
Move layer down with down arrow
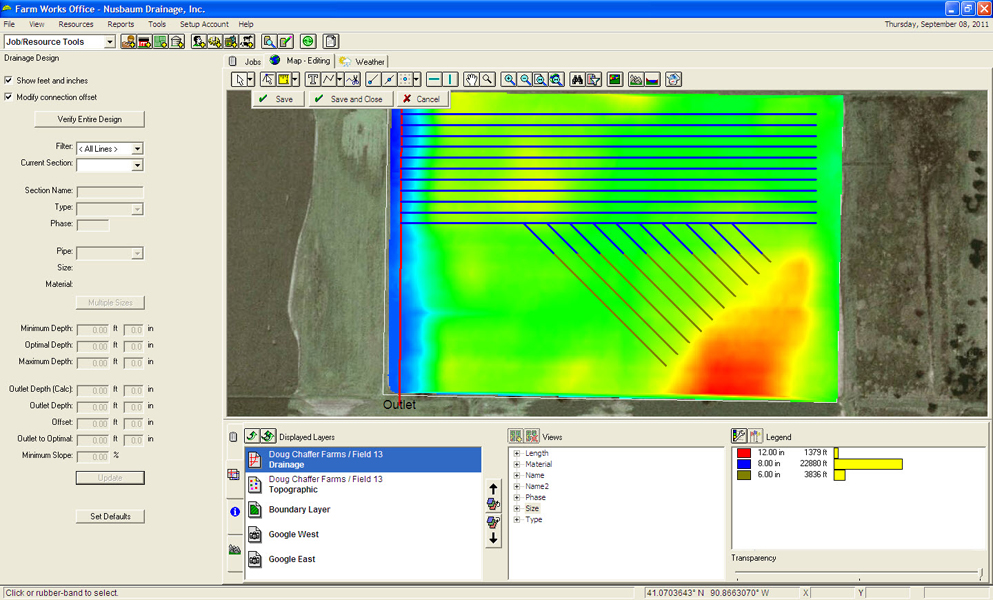tap(493, 538)
